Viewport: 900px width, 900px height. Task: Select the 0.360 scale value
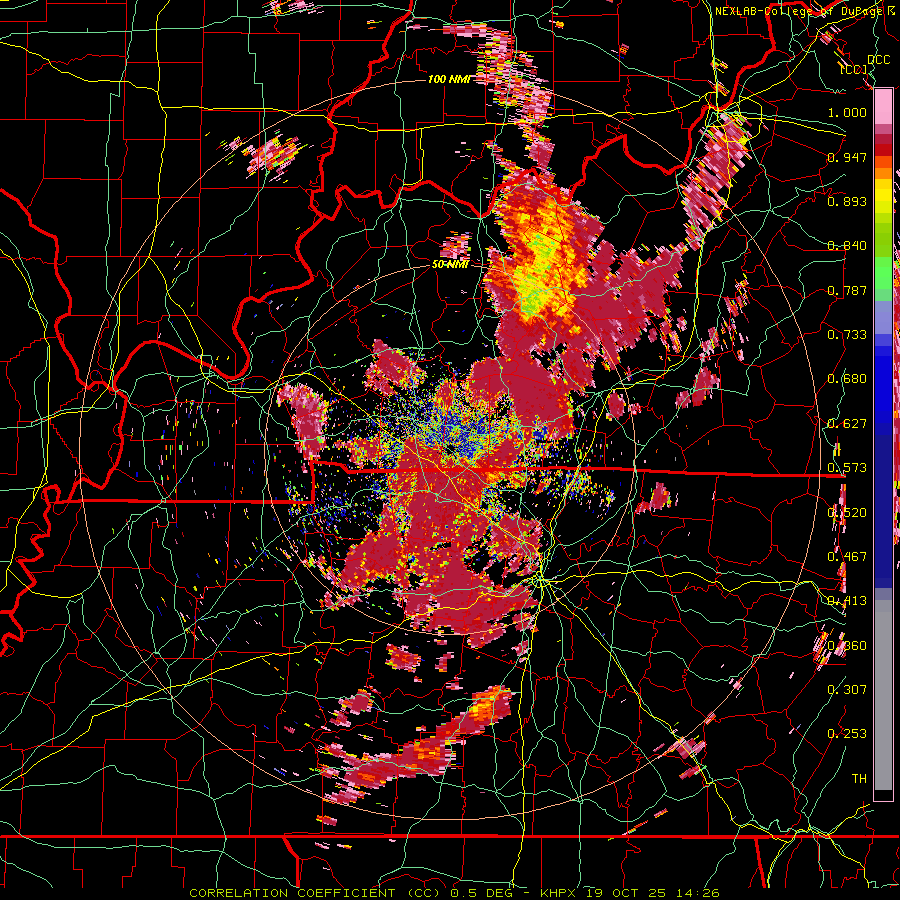847,646
